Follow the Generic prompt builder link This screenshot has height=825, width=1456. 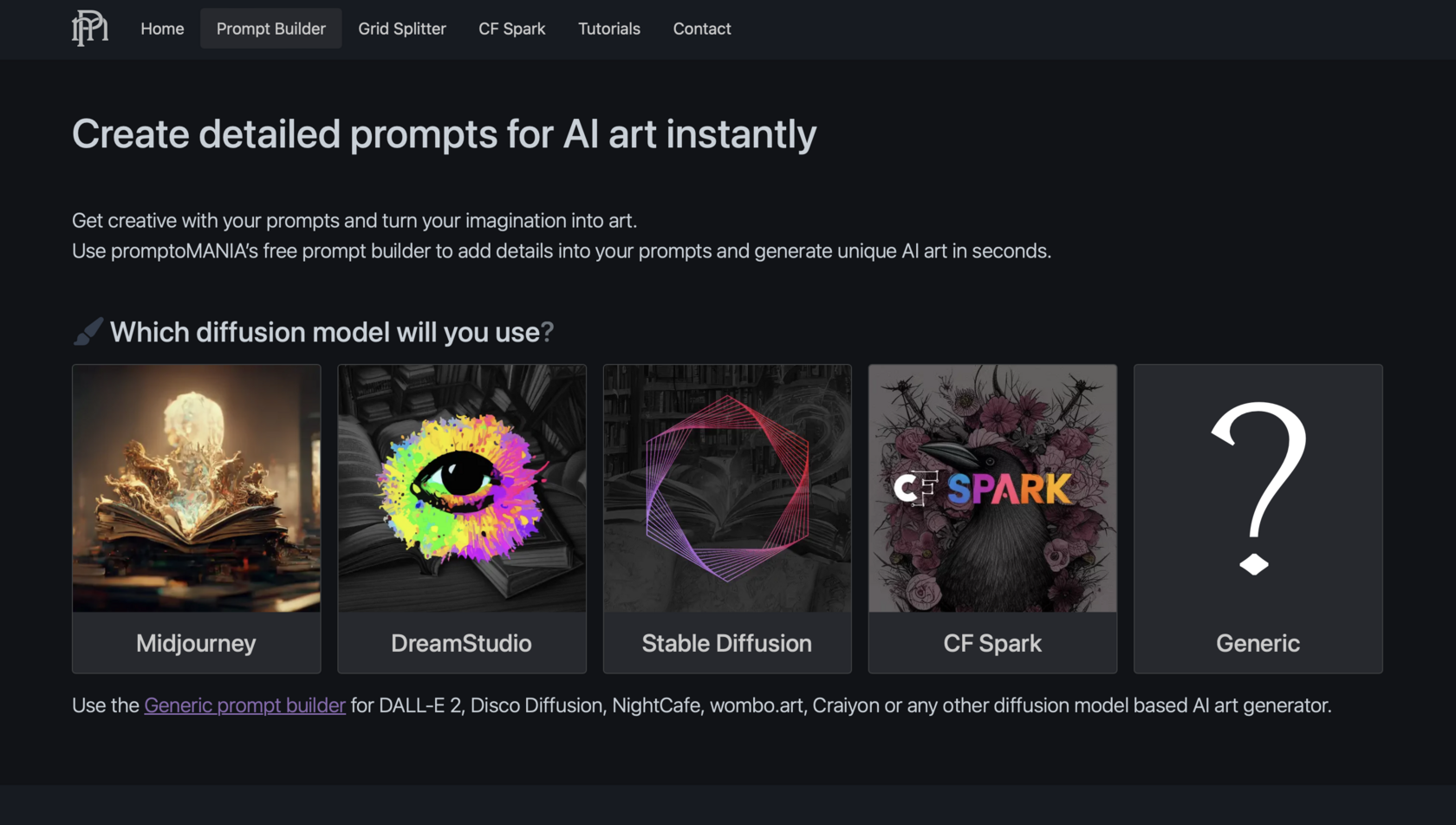coord(245,705)
